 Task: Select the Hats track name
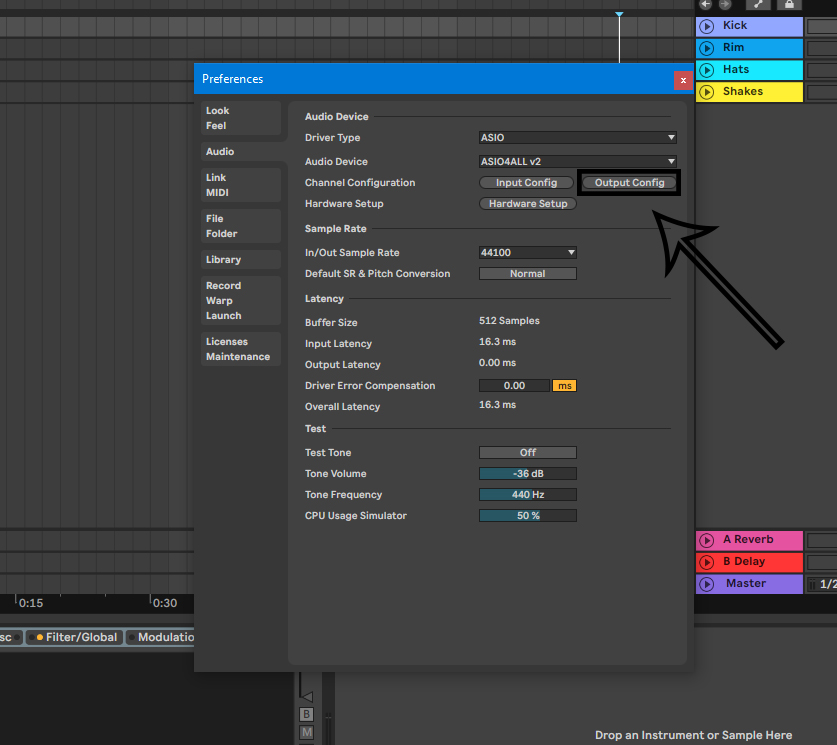[x=736, y=69]
